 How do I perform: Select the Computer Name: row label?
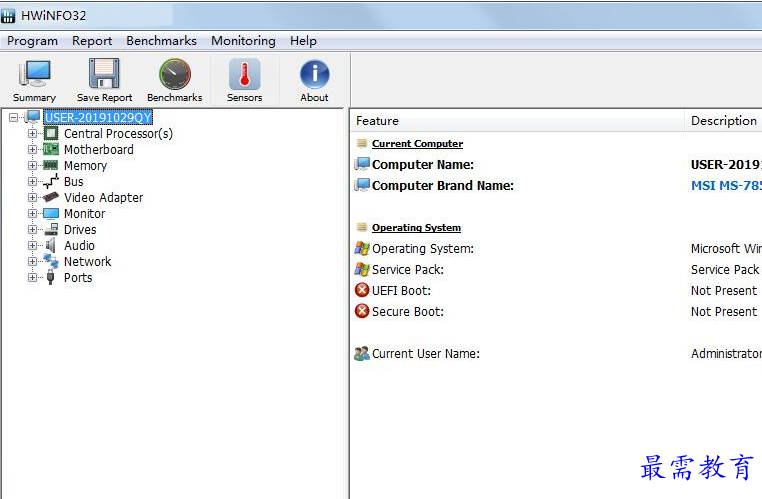click(423, 165)
